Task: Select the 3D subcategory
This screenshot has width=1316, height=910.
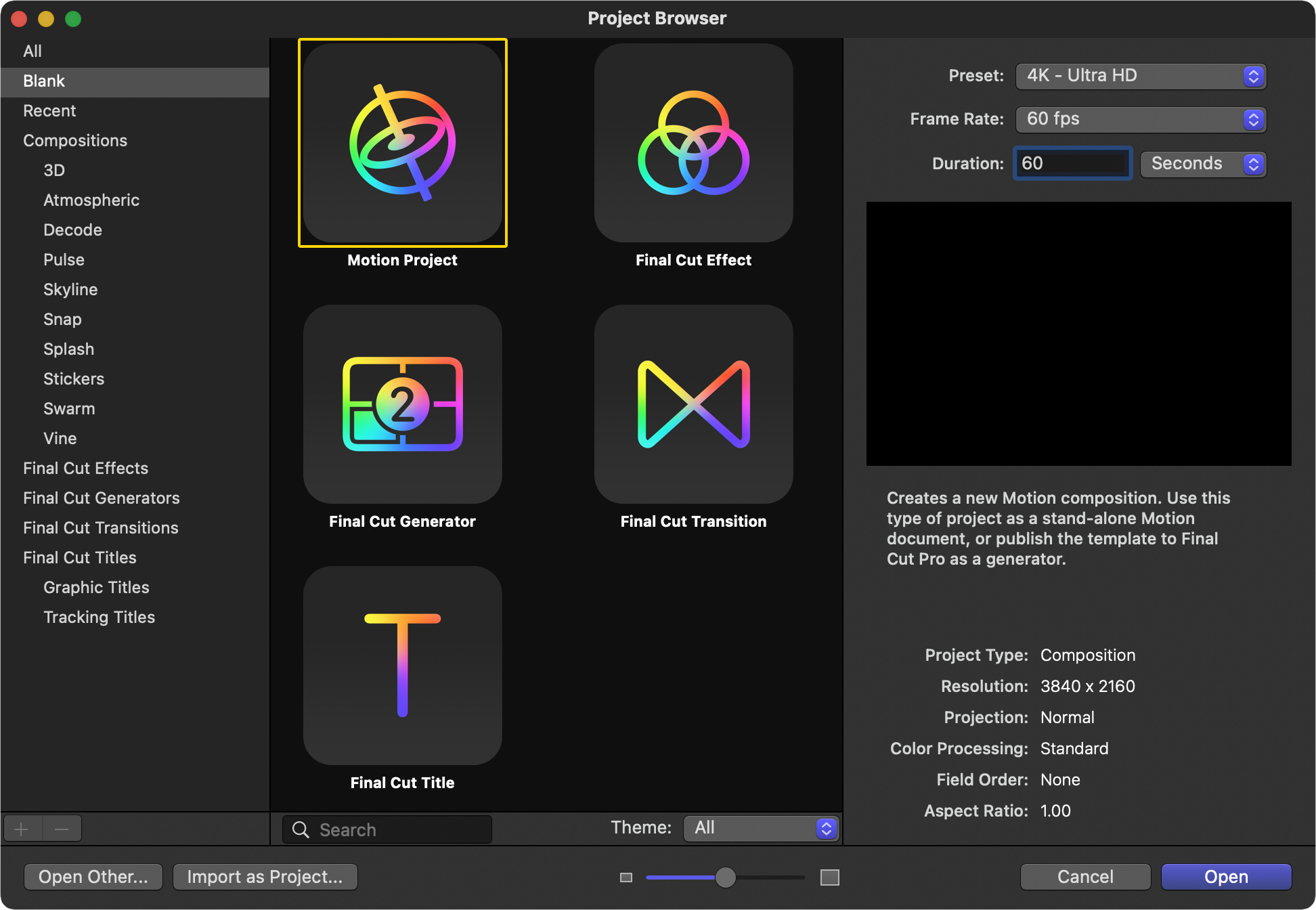Action: pos(135,171)
